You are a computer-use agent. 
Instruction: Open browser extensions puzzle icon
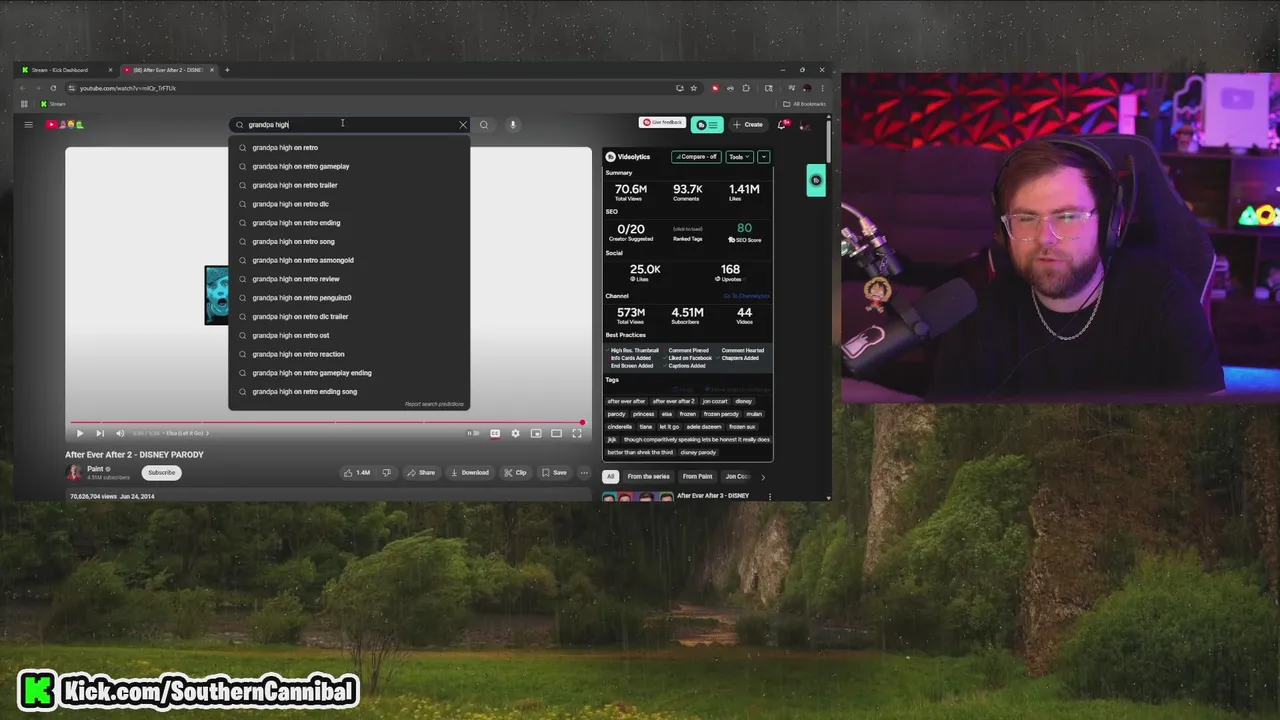click(746, 88)
